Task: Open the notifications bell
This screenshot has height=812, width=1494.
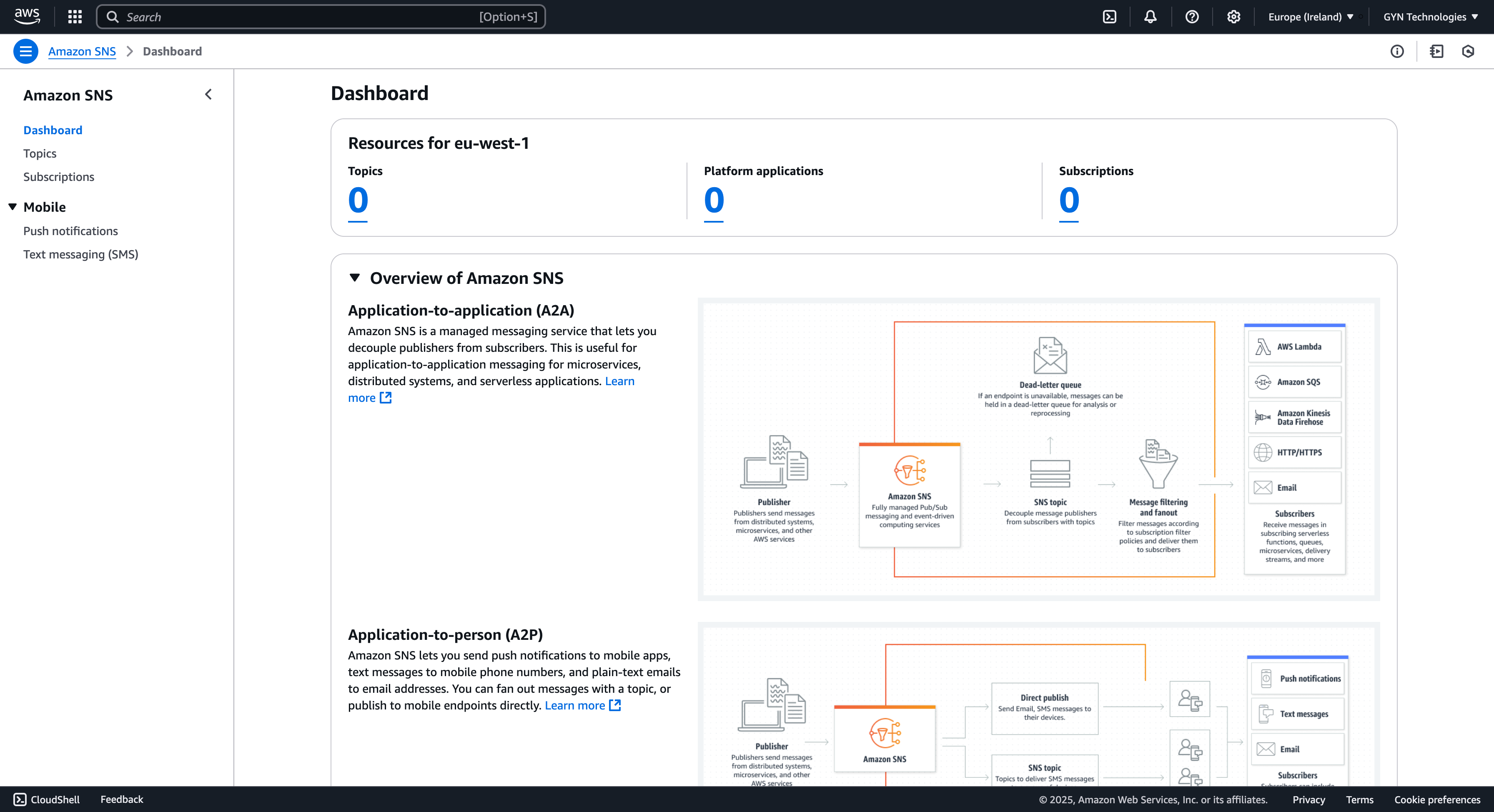Action: (1150, 16)
